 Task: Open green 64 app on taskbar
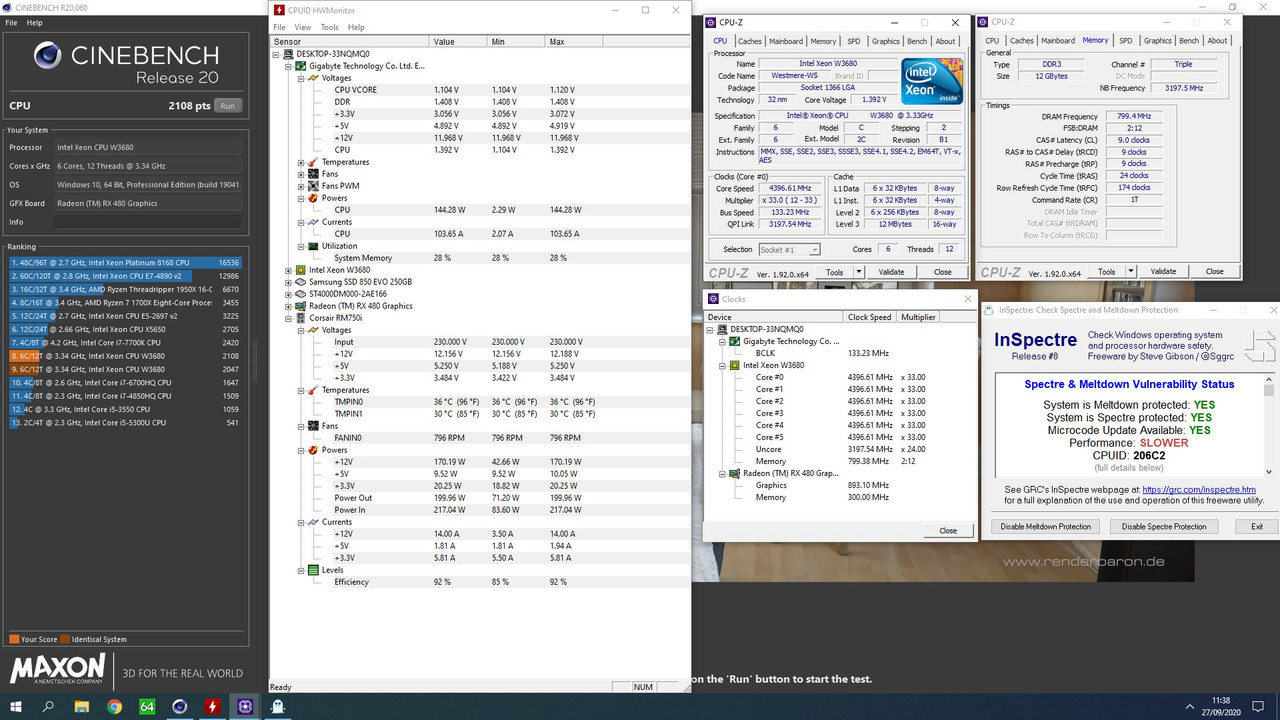click(147, 706)
